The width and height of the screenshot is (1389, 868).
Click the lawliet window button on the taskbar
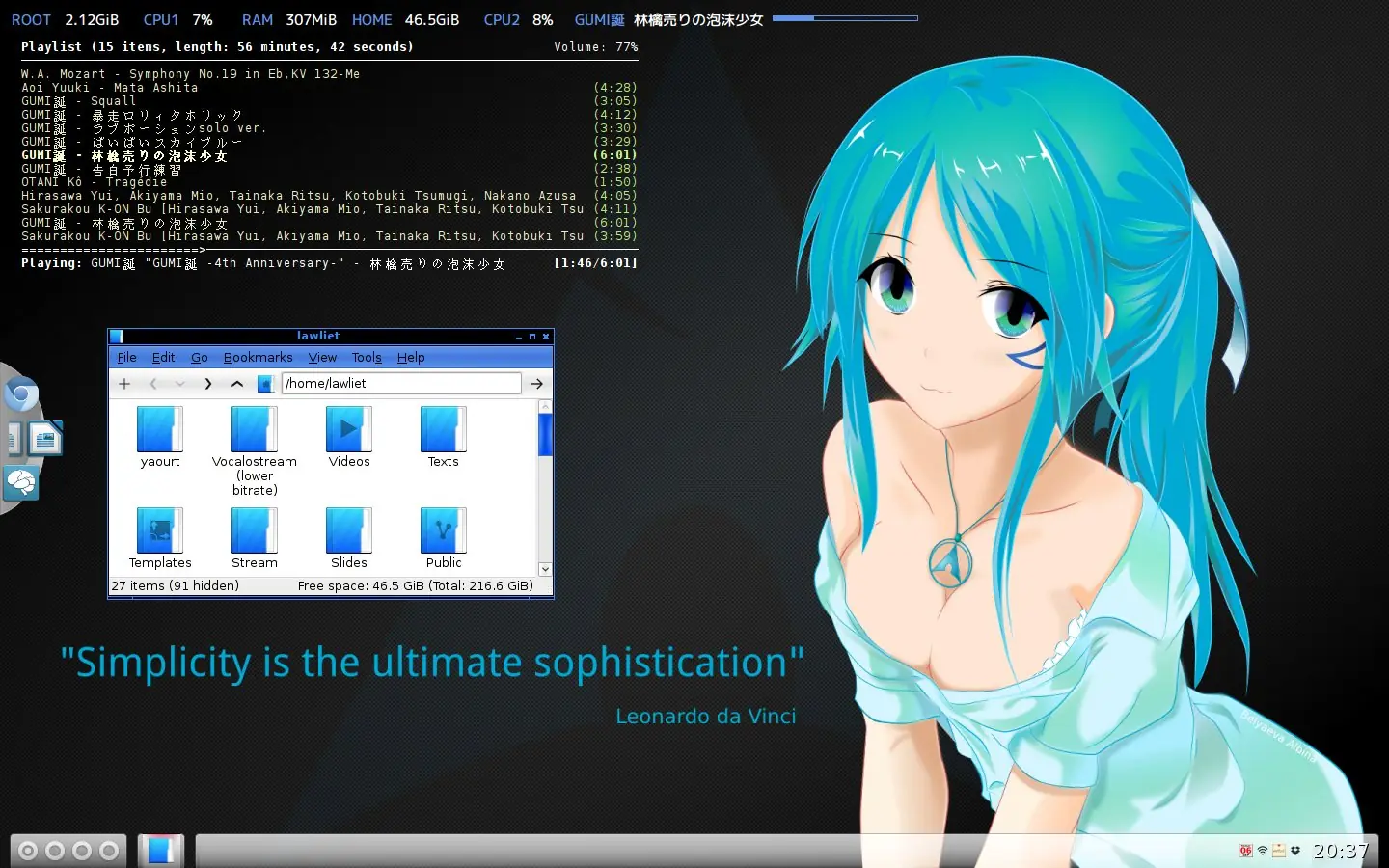(160, 851)
